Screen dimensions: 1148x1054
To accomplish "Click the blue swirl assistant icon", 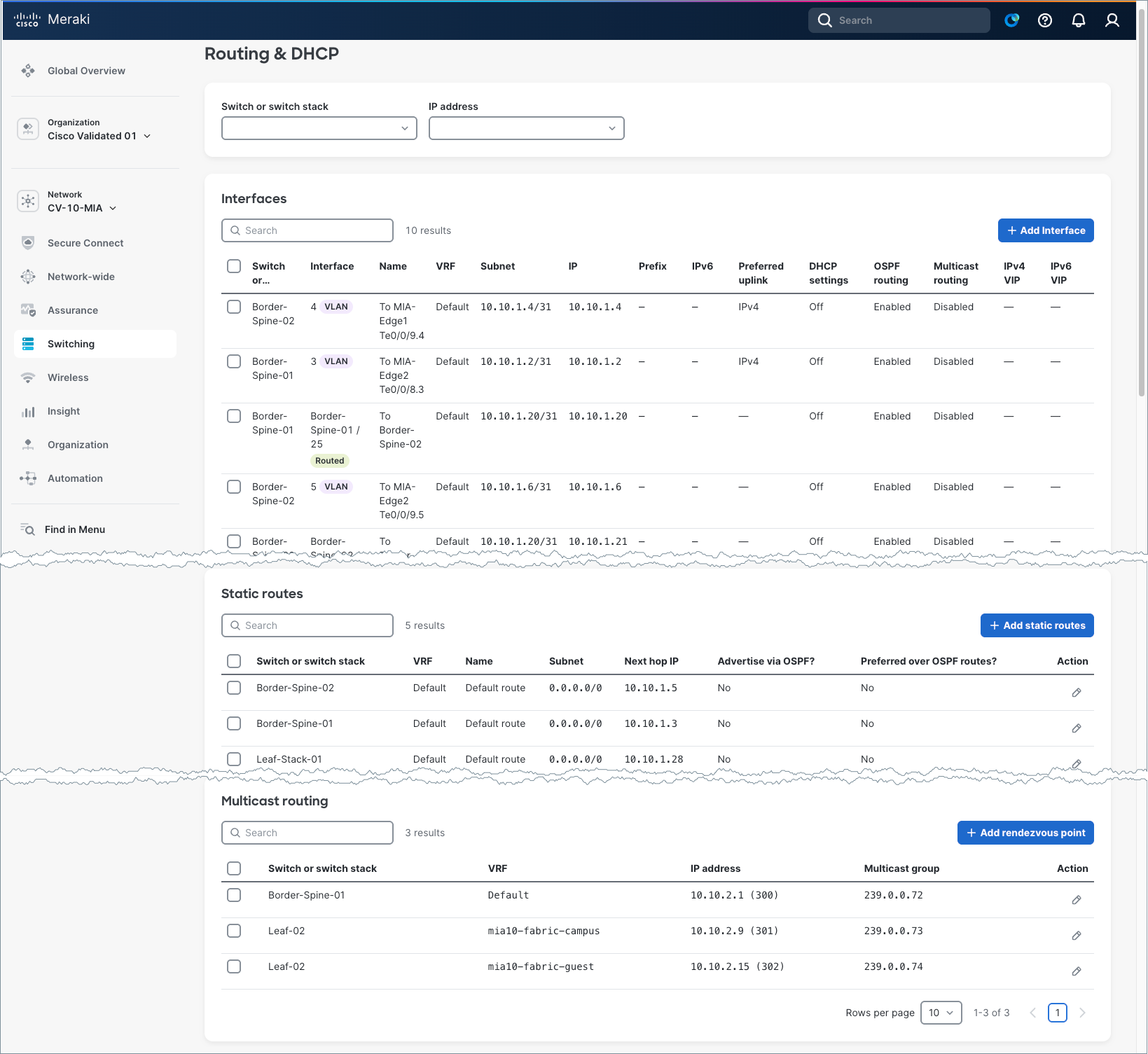I will pos(1011,20).
